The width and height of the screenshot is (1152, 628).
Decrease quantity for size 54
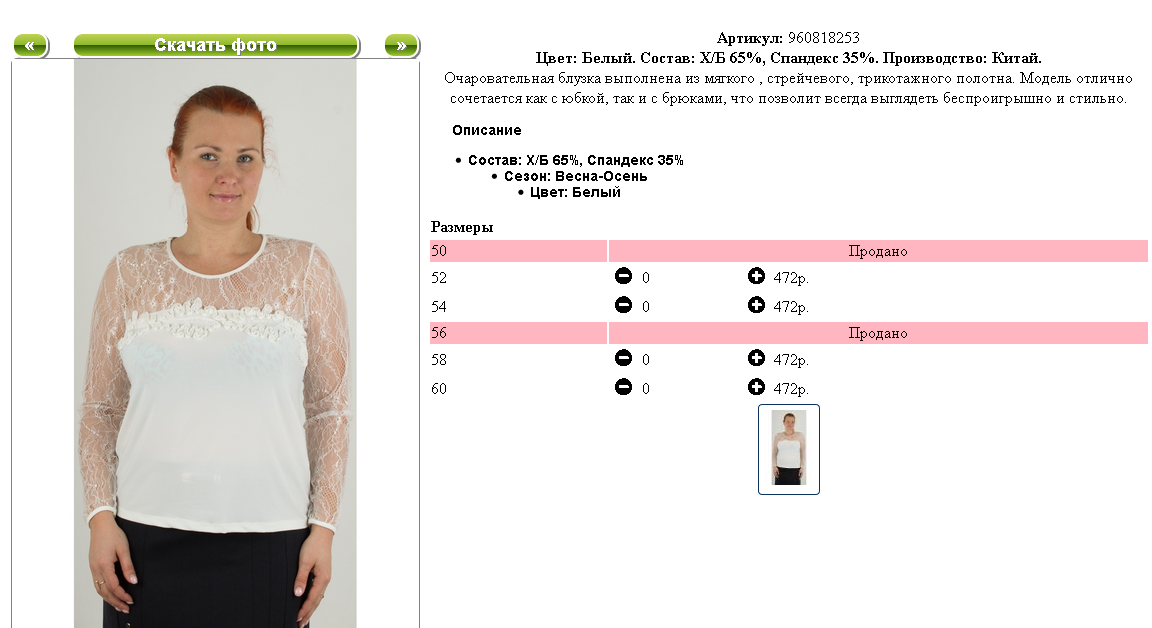point(623,305)
